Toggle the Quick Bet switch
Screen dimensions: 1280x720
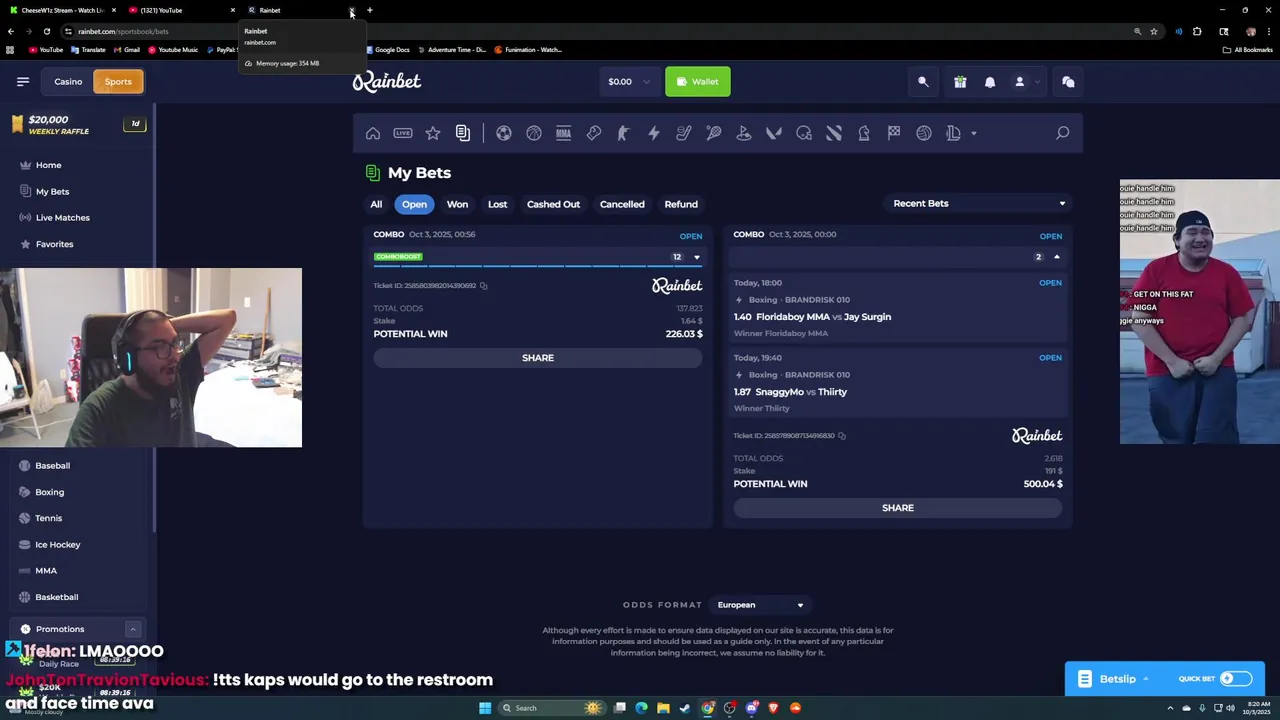click(x=1235, y=679)
